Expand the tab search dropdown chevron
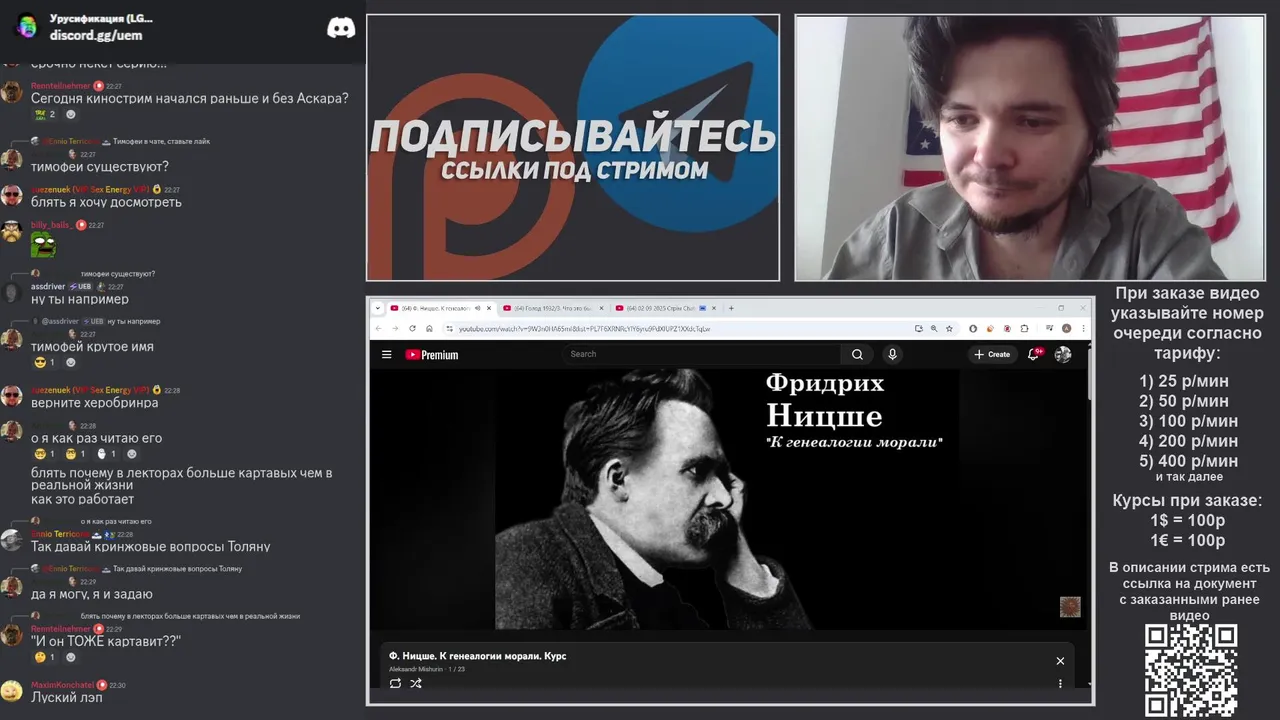The image size is (1280, 720). 377,308
